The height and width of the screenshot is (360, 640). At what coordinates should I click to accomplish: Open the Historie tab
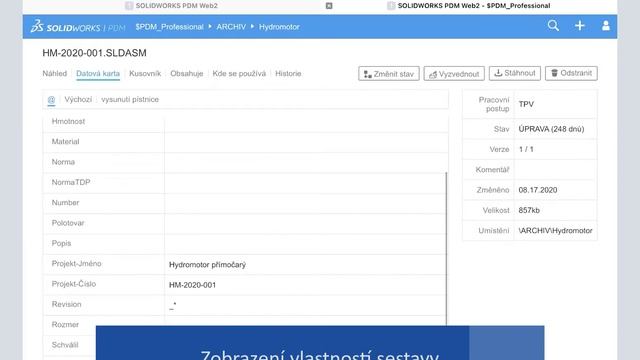click(288, 73)
